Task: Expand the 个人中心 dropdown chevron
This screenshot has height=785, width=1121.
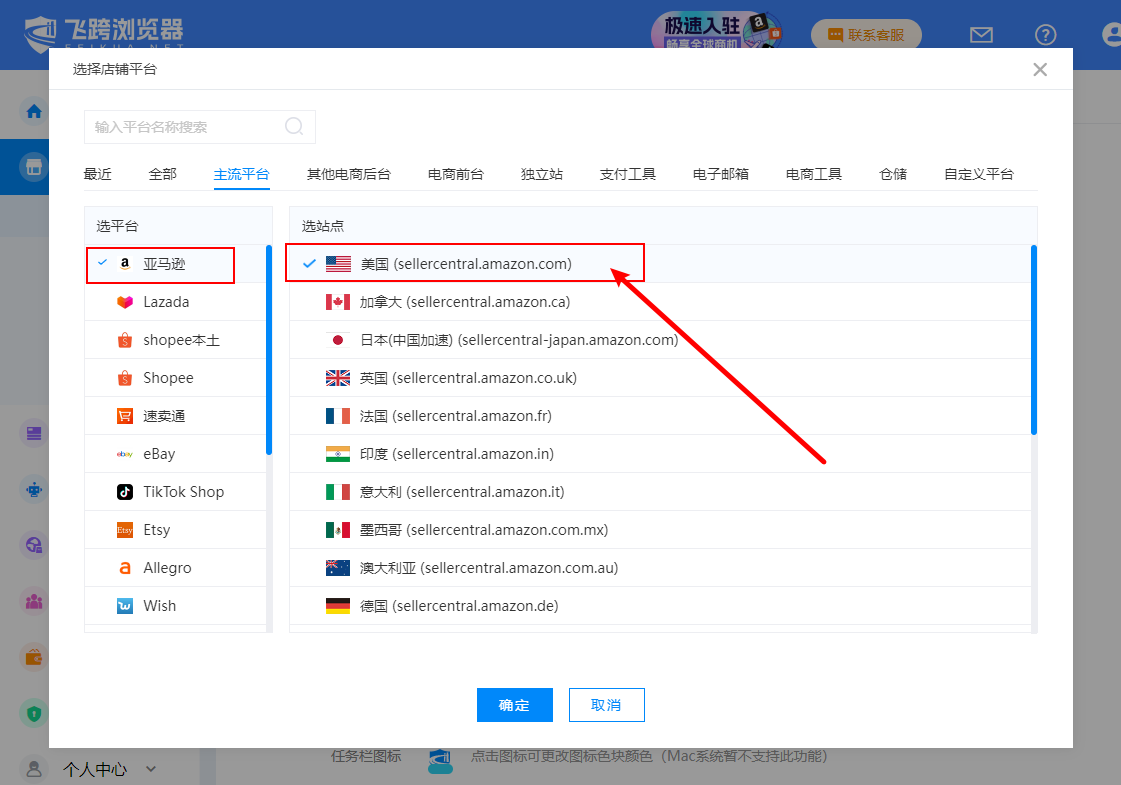Action: tap(151, 769)
